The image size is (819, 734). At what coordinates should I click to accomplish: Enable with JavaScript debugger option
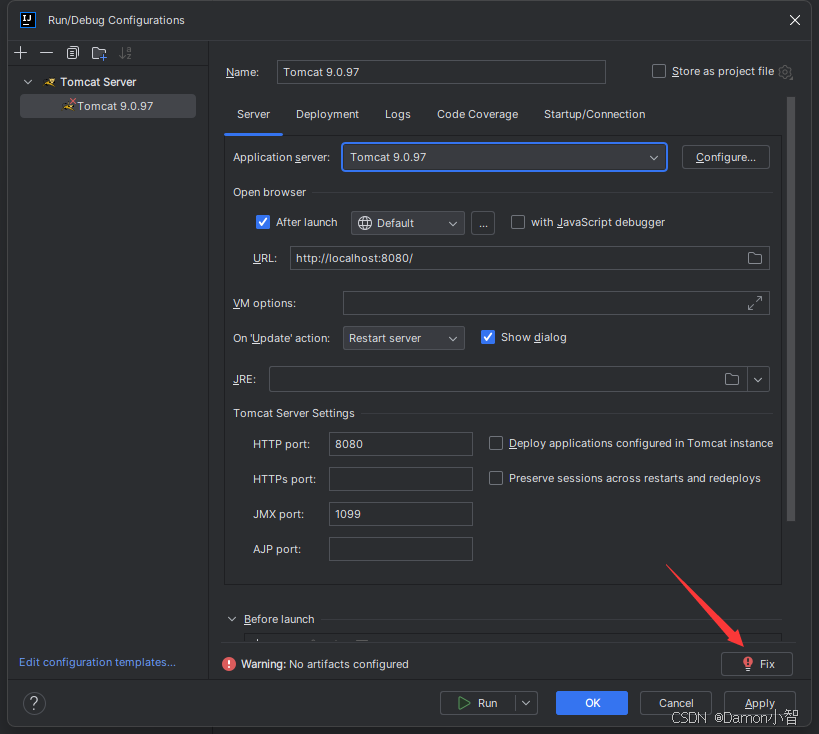[x=518, y=222]
